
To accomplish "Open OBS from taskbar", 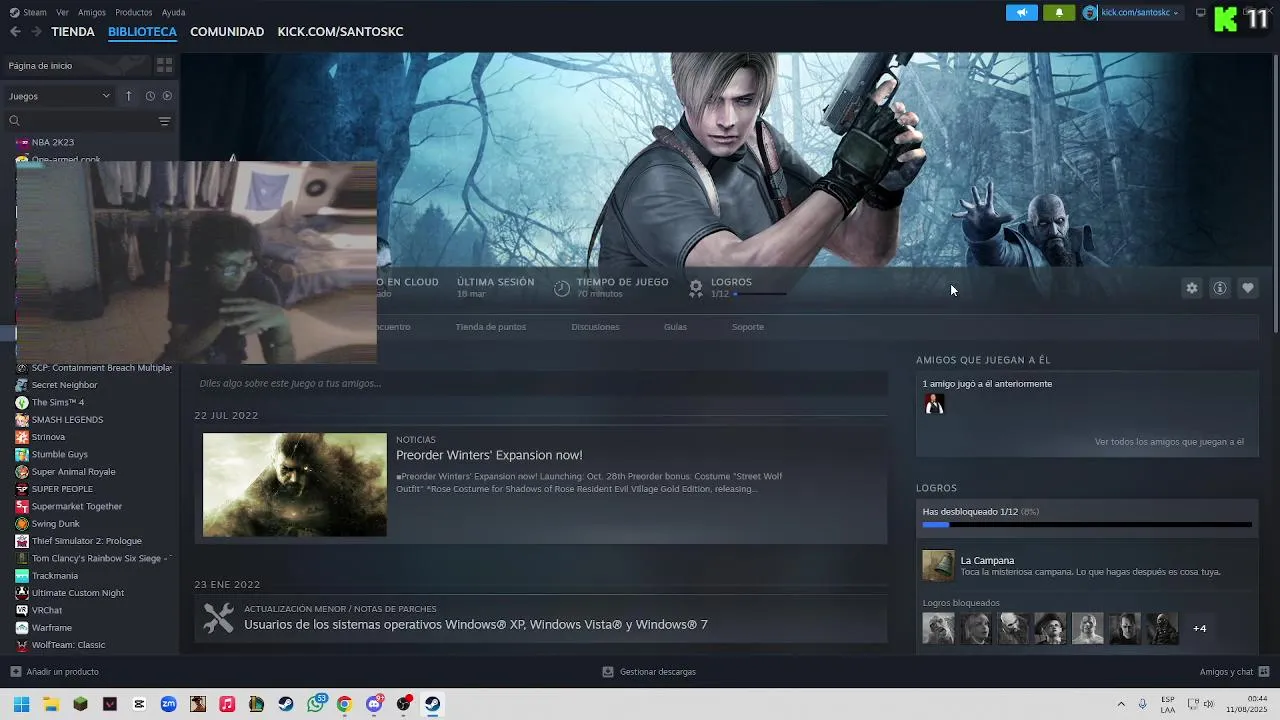I will 404,704.
